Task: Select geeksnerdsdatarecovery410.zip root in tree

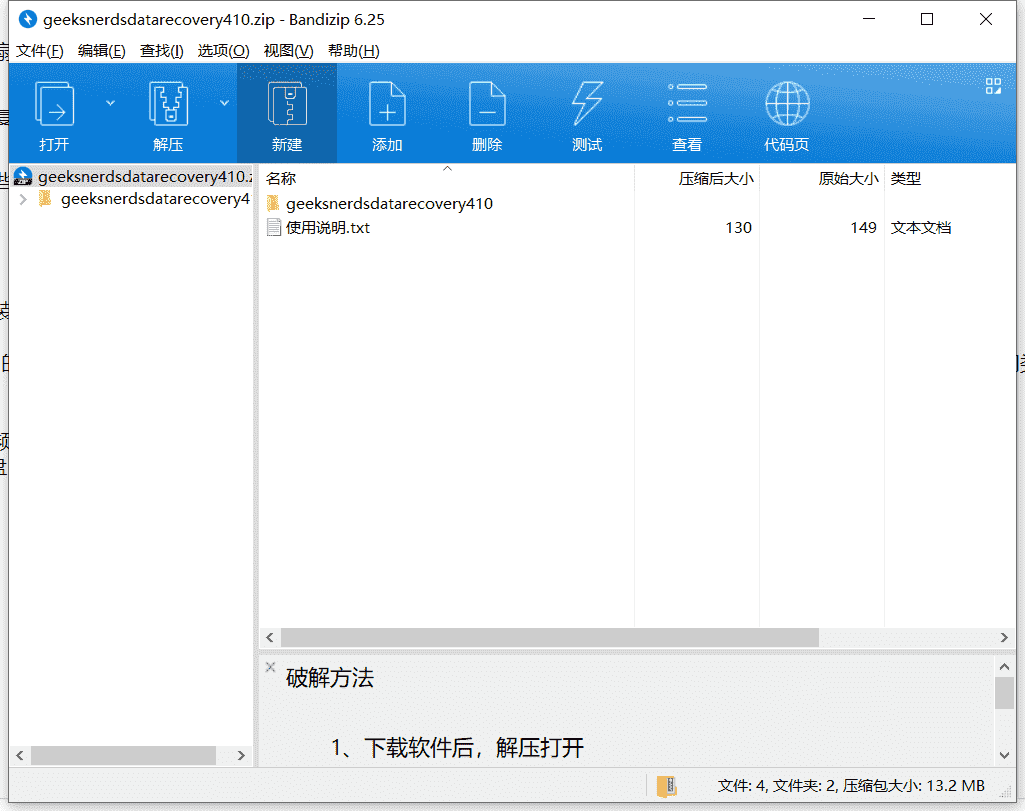Action: pos(133,176)
